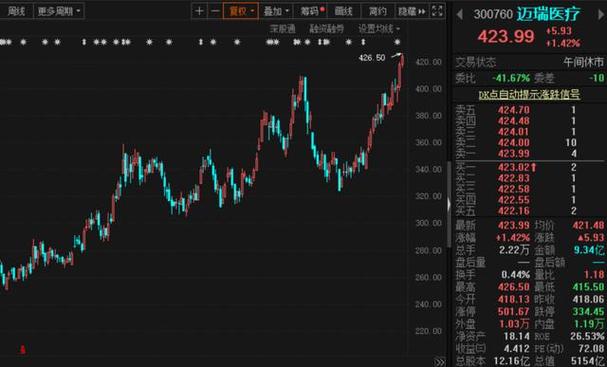Select the 买三 bid row at 422.58
Screen dimensions: 607x367
pyautogui.click(x=530, y=189)
